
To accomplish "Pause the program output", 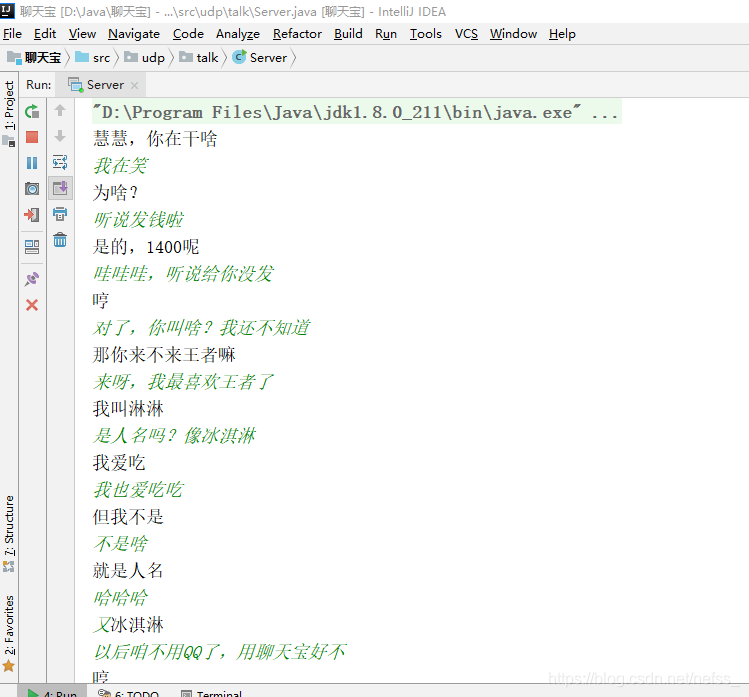I will coord(32,163).
